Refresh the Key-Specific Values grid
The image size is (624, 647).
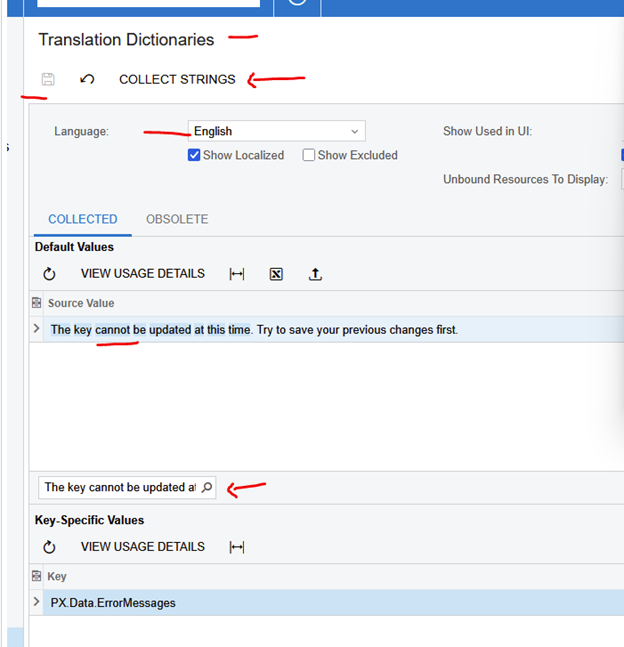pyautogui.click(x=49, y=547)
